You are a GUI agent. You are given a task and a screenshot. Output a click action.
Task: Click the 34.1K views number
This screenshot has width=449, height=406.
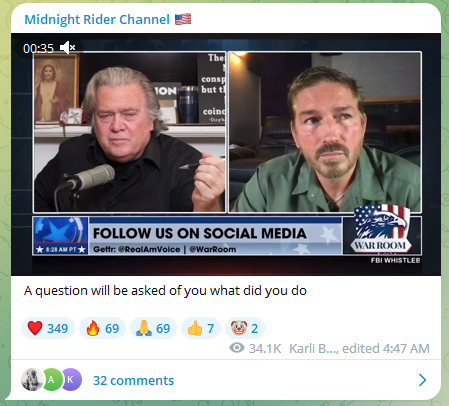pos(265,348)
